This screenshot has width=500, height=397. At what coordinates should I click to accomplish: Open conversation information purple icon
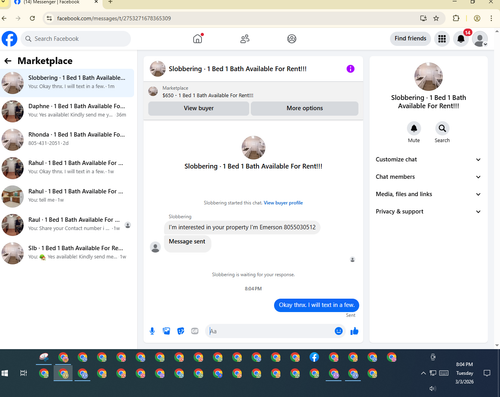coord(350,69)
